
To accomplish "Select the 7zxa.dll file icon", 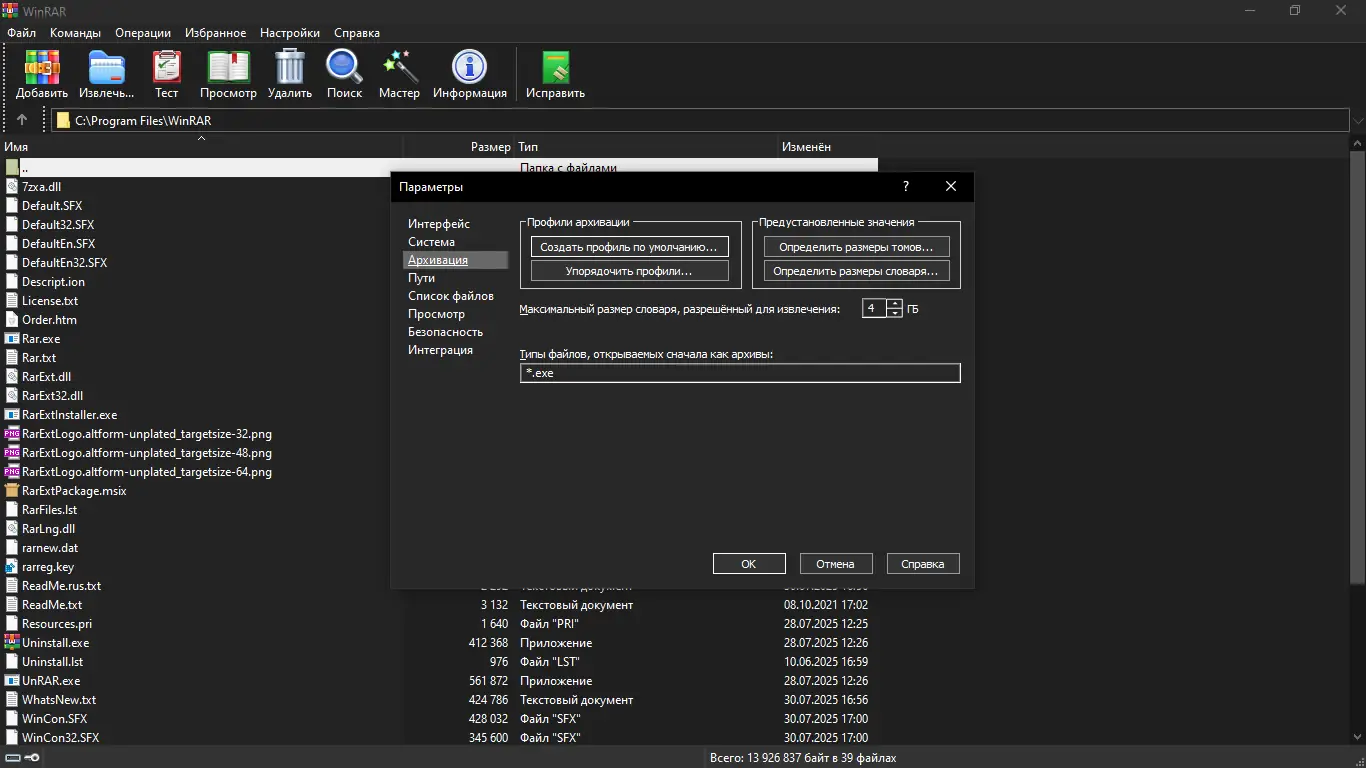I will (12, 187).
